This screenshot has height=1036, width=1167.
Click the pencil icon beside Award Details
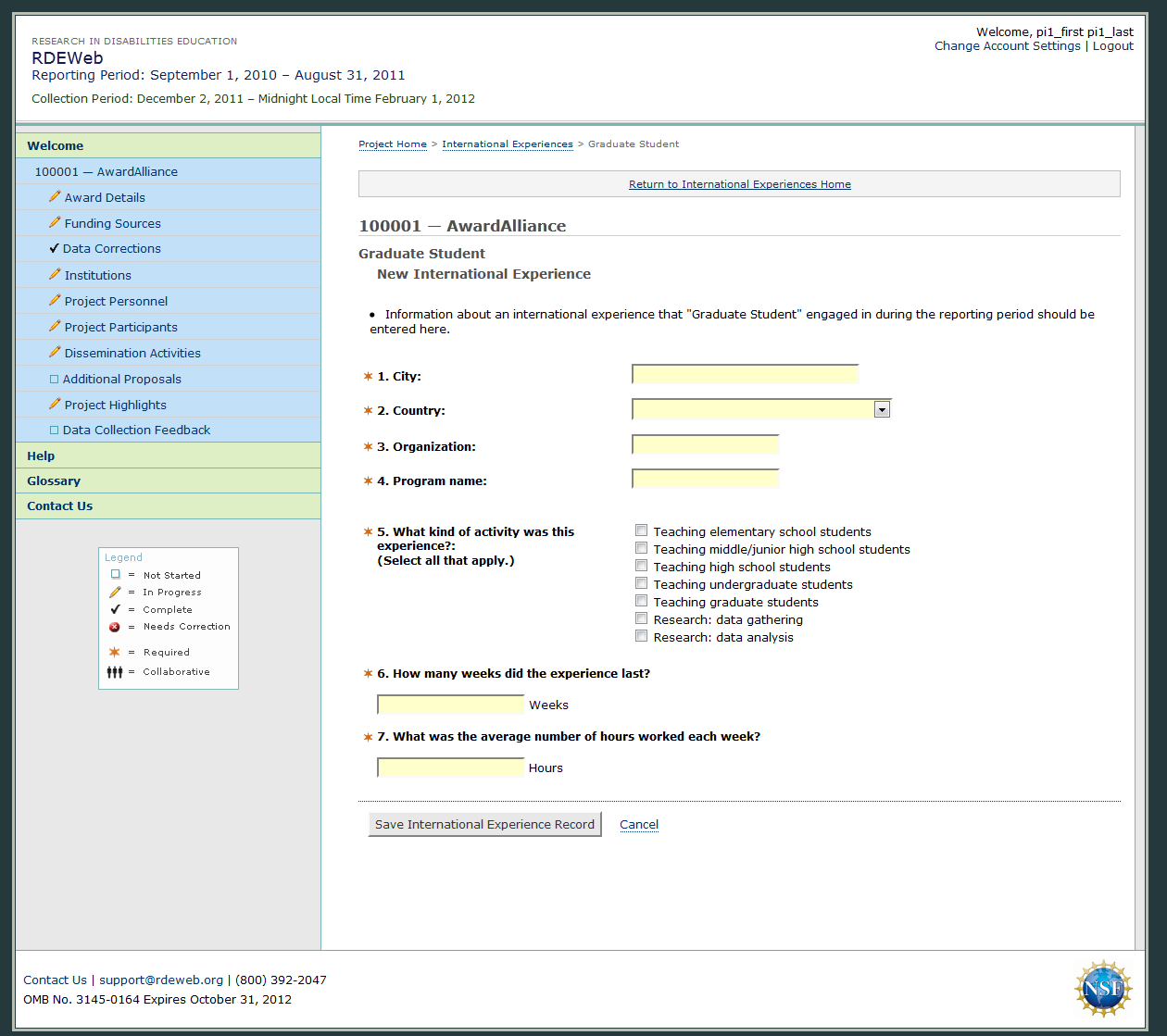[x=55, y=196]
